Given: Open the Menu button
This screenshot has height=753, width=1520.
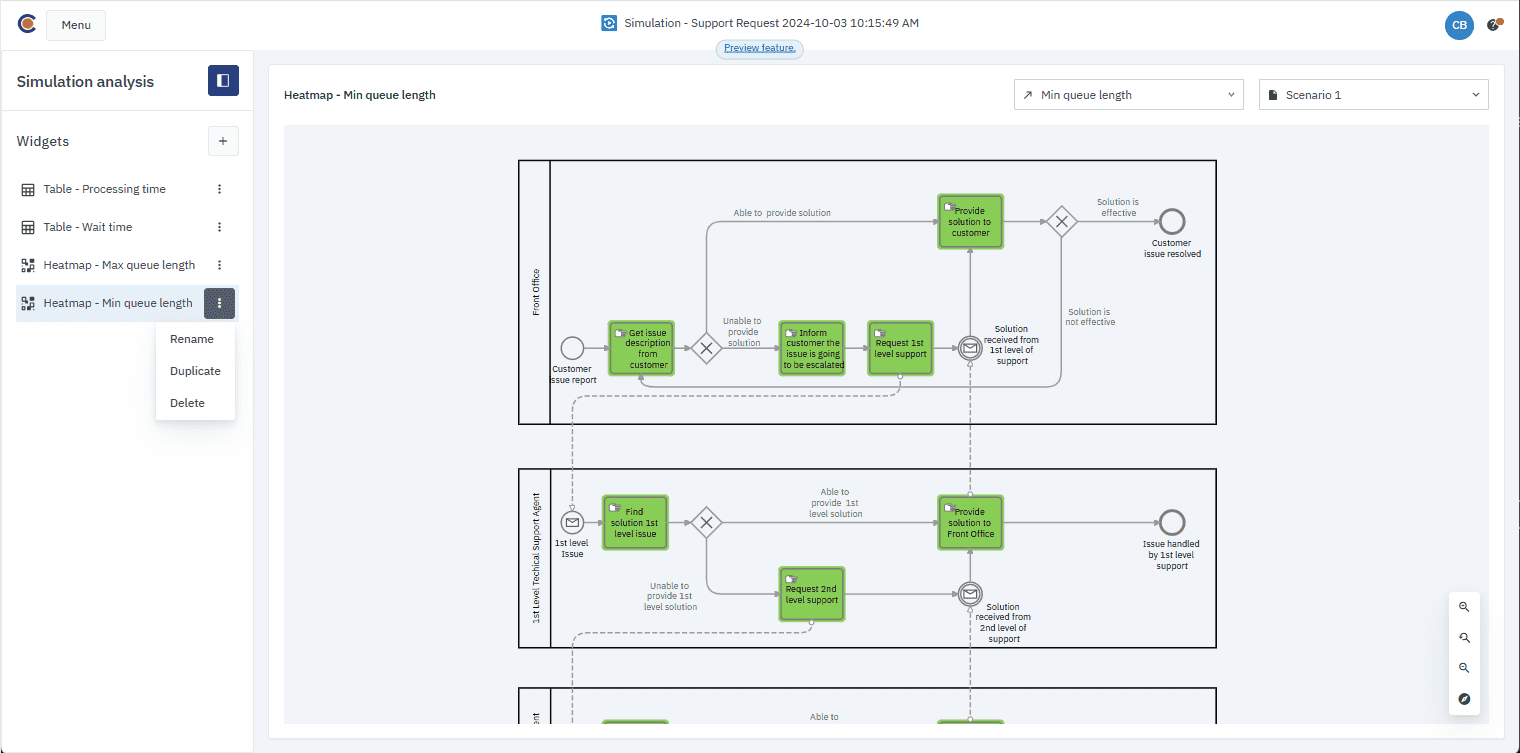Looking at the screenshot, I should 76,25.
